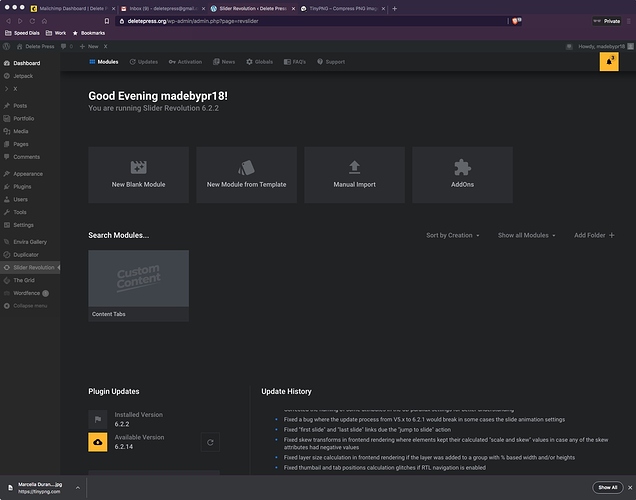This screenshot has width=636, height=500.
Task: Open the Show all Modules dropdown
Action: click(526, 235)
